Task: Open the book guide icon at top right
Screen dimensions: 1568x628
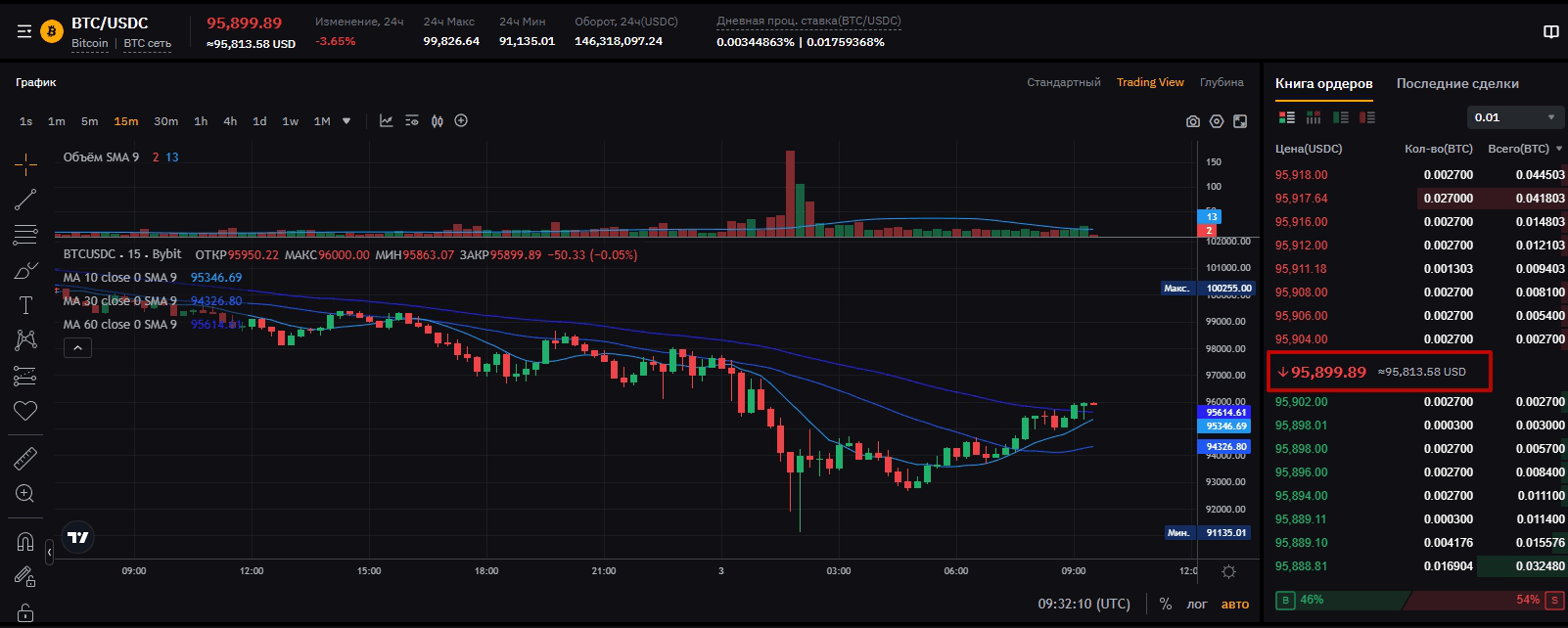Action: pyautogui.click(x=1551, y=32)
